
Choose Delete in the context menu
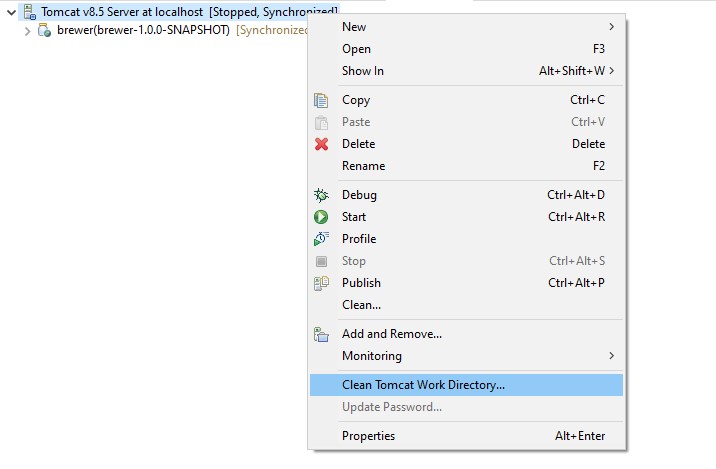click(x=466, y=144)
